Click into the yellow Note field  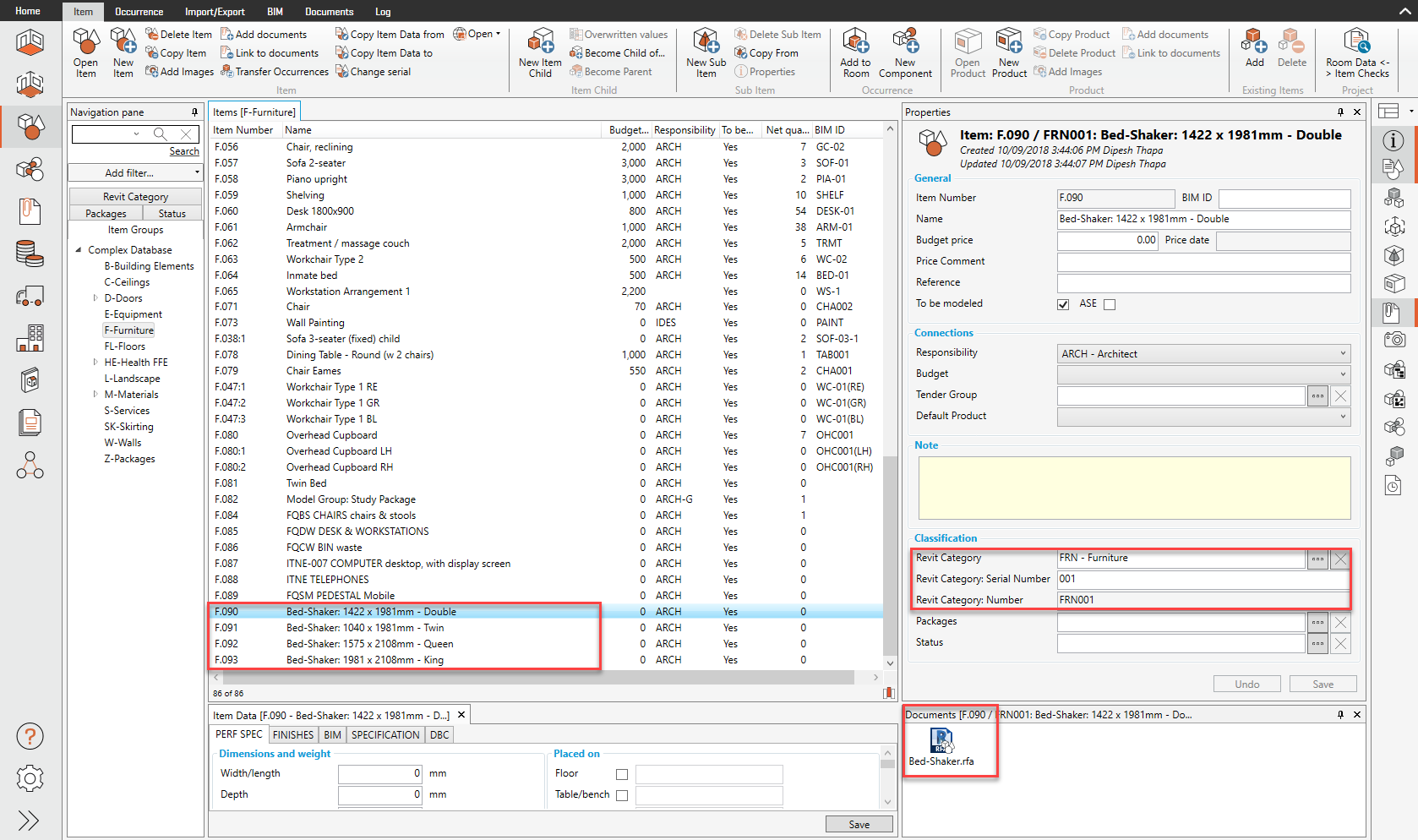[x=1134, y=488]
